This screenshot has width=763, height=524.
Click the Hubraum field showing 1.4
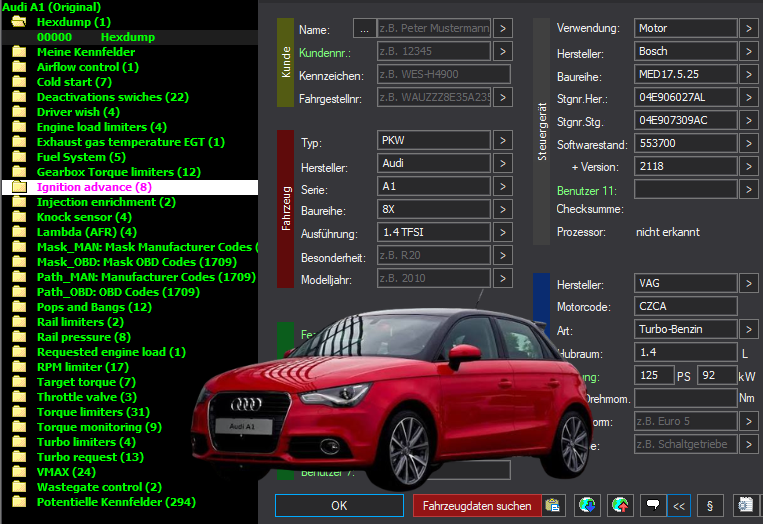686,352
